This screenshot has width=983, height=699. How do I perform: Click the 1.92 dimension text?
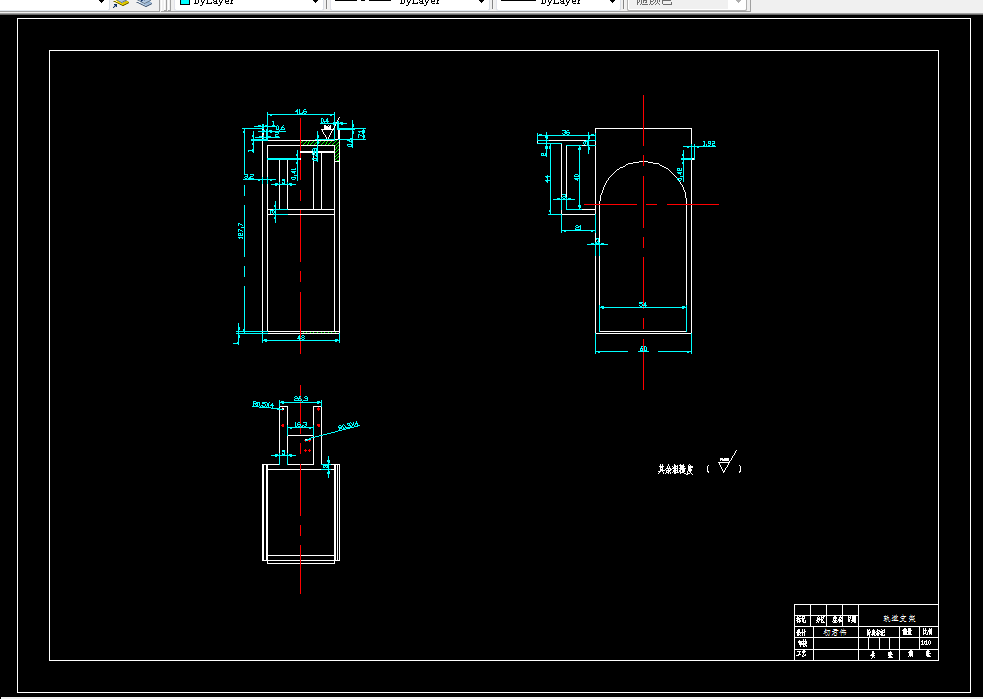click(x=708, y=144)
